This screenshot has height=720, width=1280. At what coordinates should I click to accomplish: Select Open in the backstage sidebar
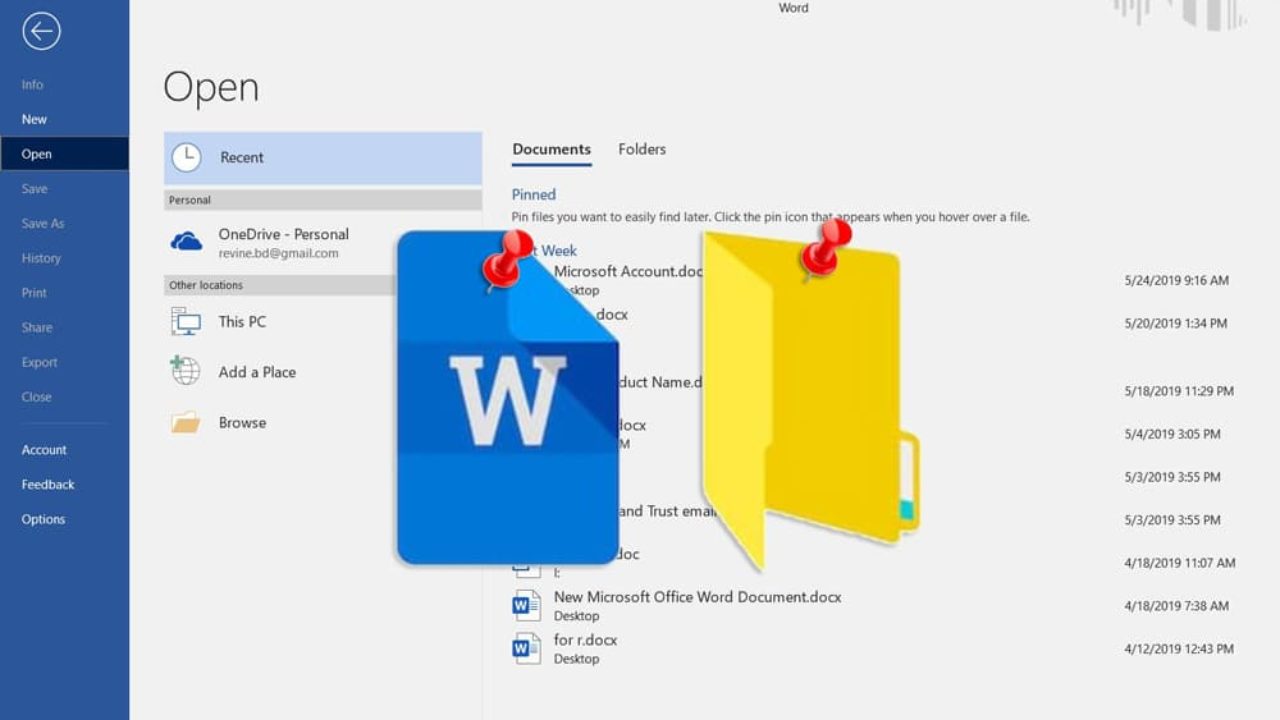(x=64, y=154)
